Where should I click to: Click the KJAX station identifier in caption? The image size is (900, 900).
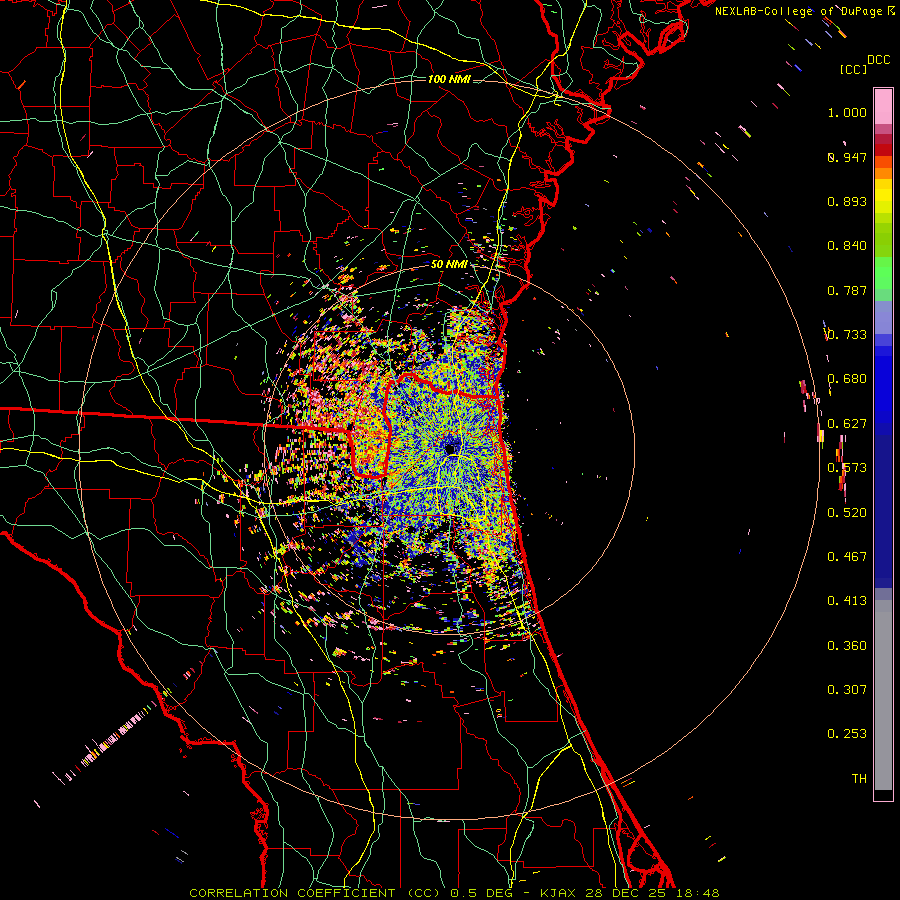(x=560, y=893)
